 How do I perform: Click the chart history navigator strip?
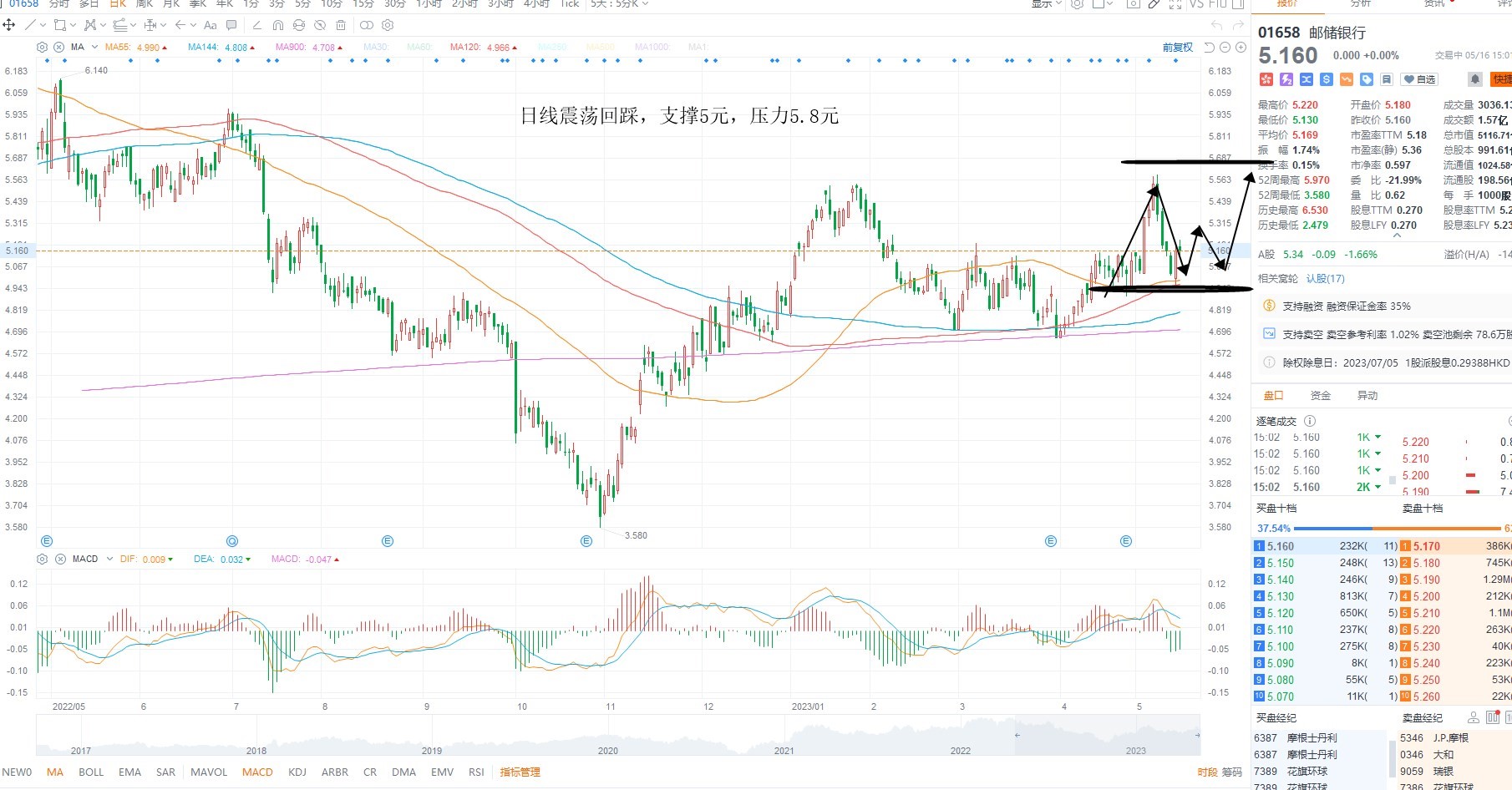point(618,736)
